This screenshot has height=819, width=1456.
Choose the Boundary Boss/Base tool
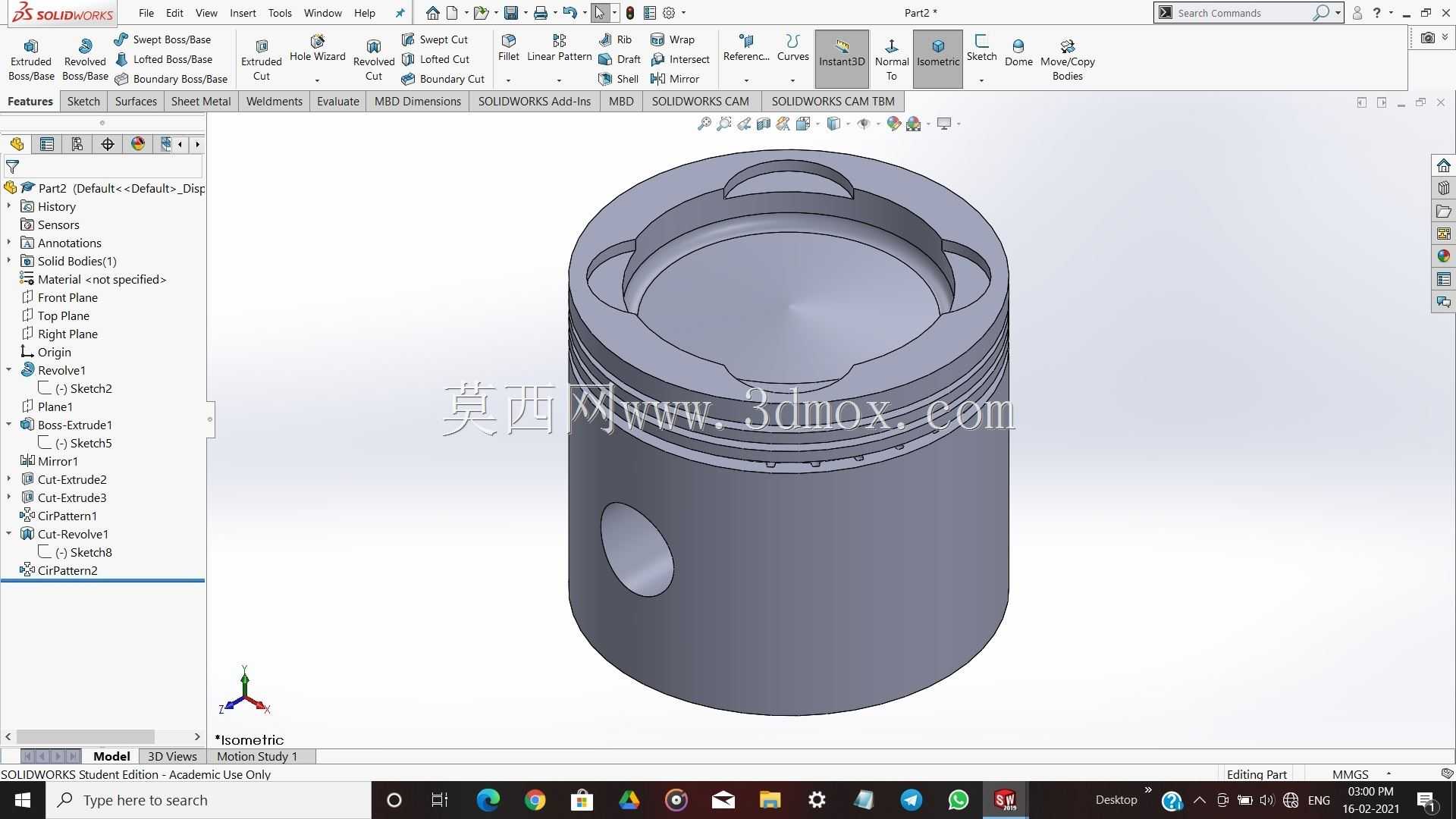click(x=171, y=79)
